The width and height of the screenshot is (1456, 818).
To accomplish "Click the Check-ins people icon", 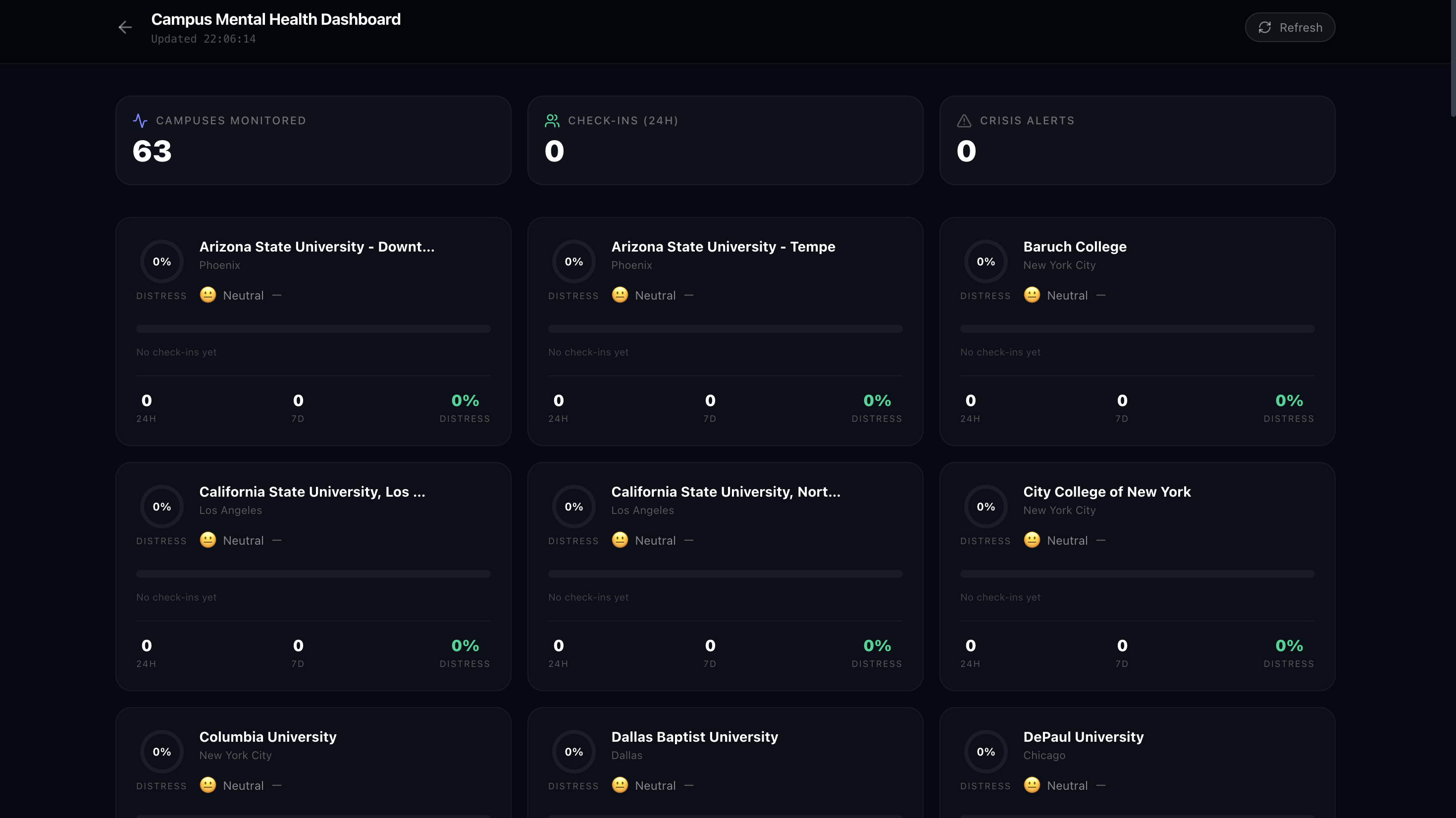I will (552, 120).
